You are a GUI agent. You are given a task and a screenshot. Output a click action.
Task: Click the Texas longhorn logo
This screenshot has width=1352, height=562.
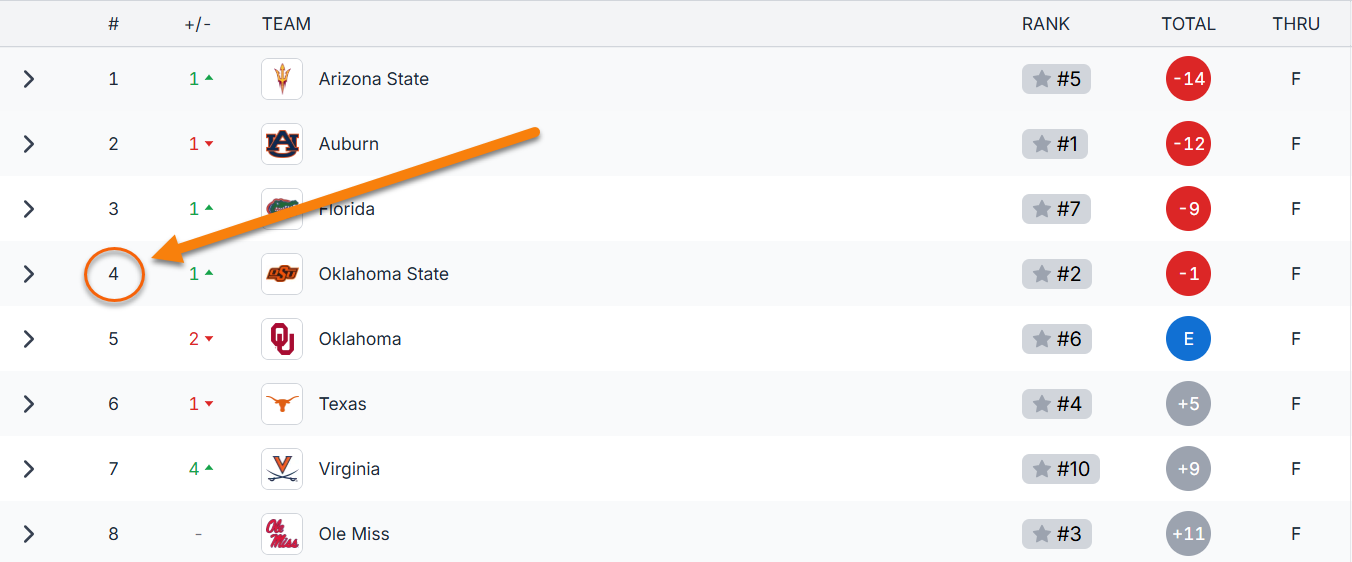tap(282, 404)
